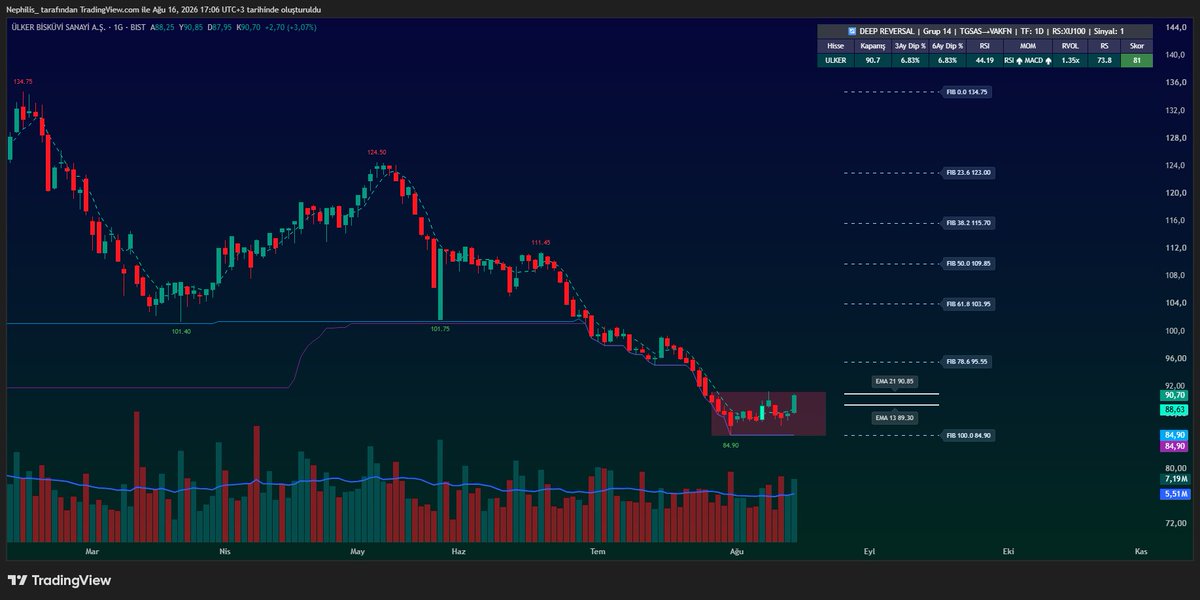This screenshot has width=1200, height=600.
Task: Select the purple consolidation rectangle on chart
Action: coord(768,413)
